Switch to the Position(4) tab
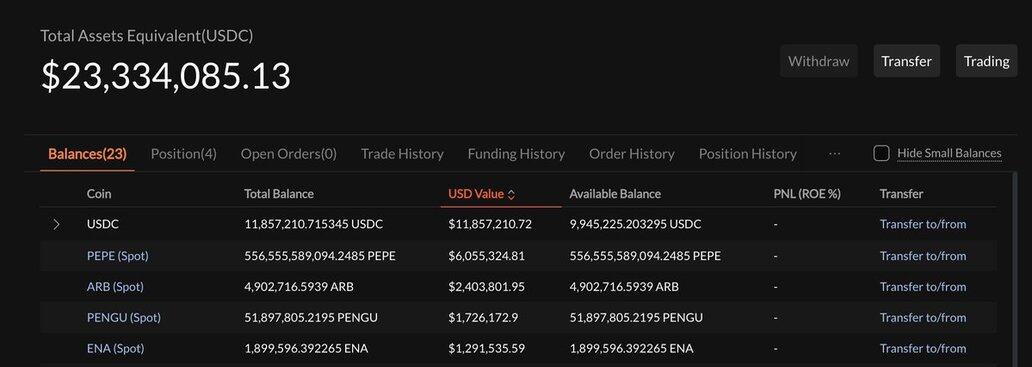The image size is (1032, 367). [184, 154]
